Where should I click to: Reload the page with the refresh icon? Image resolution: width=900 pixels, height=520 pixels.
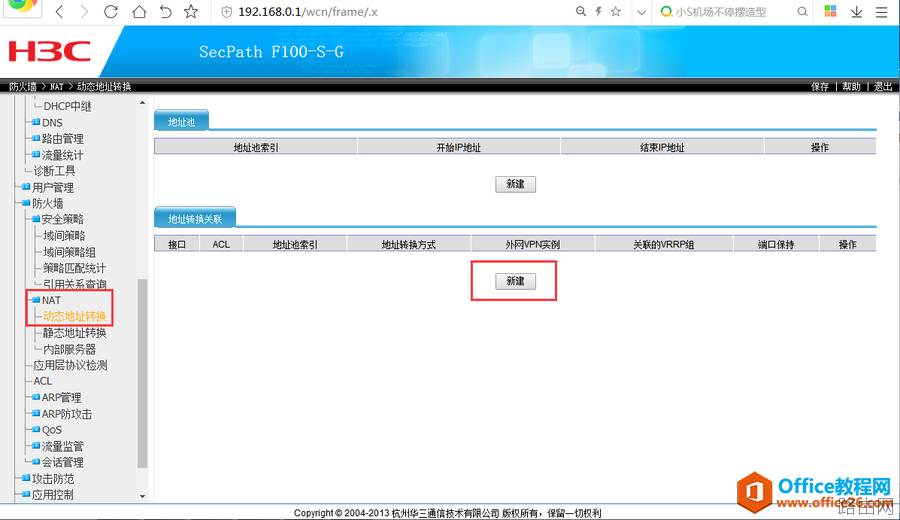[x=111, y=11]
